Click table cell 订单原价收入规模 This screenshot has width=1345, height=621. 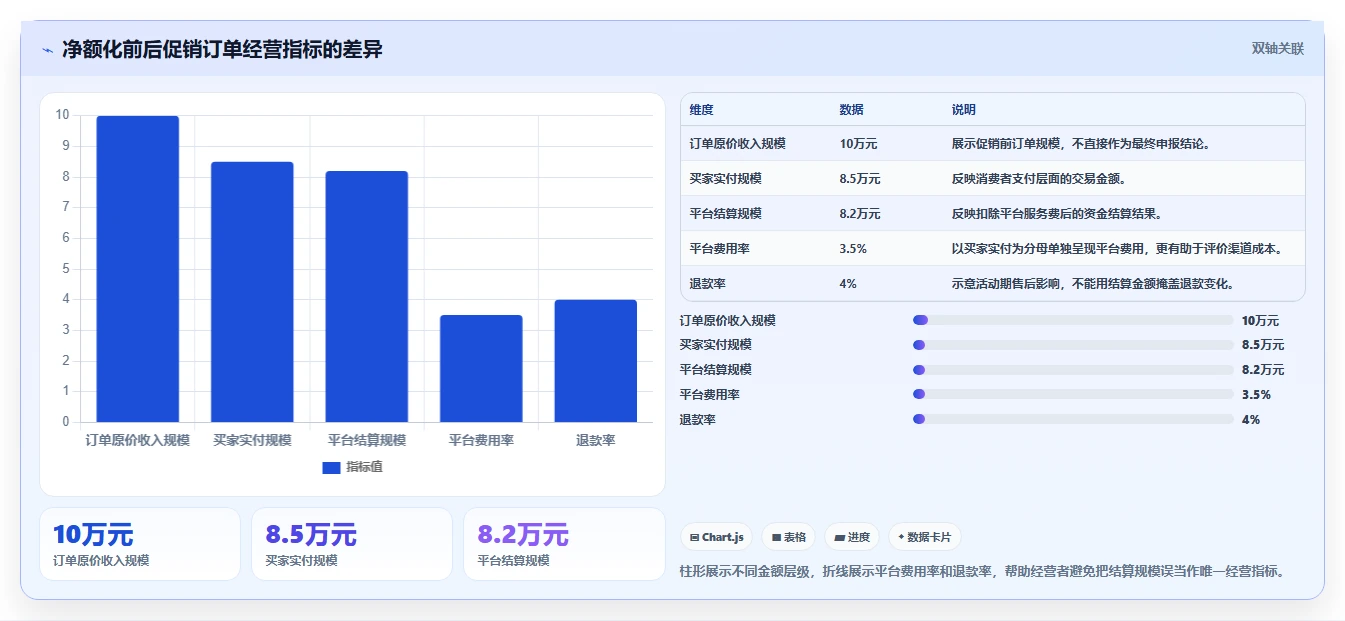[738, 144]
